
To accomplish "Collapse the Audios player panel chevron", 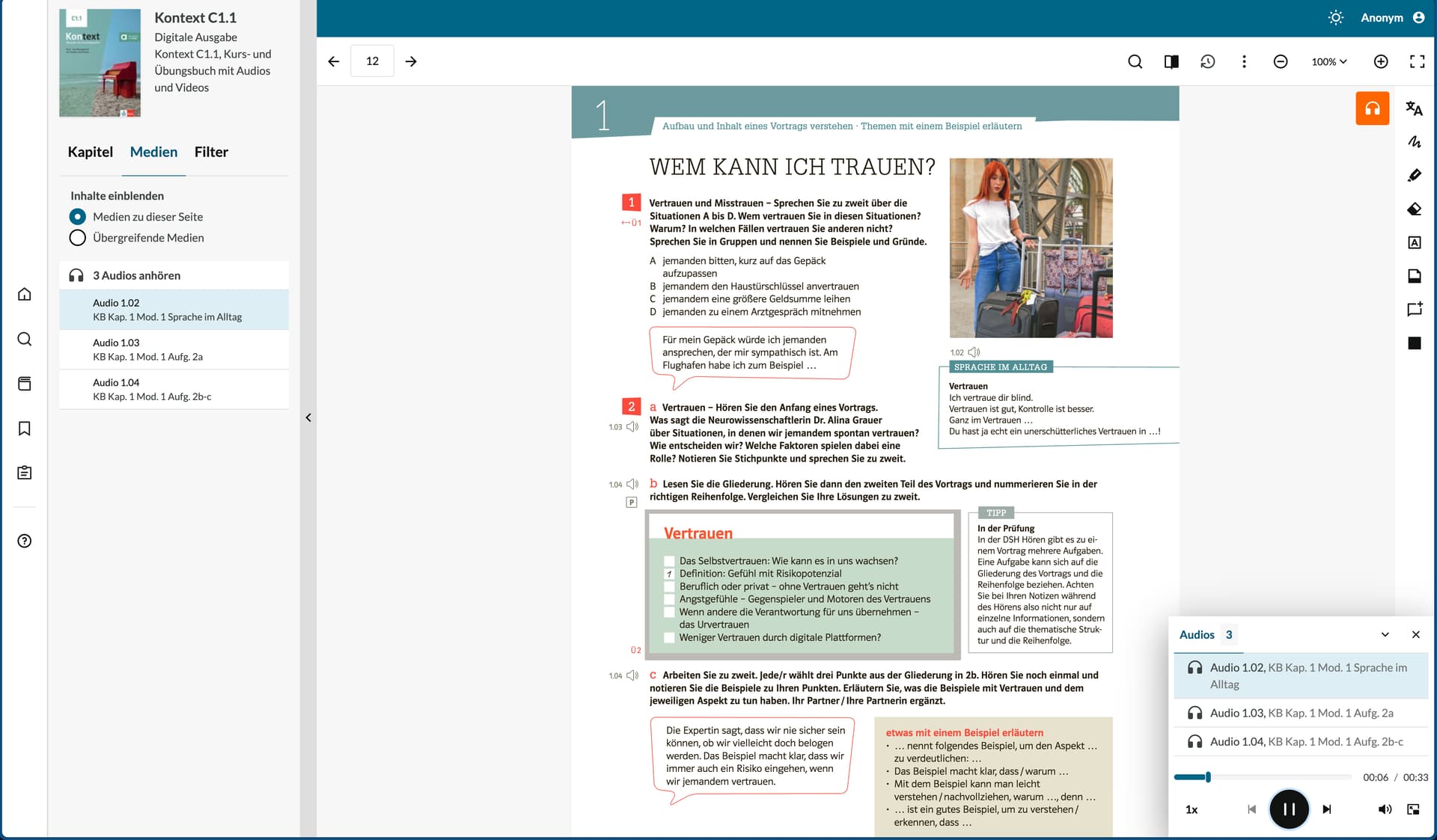I will 1385,634.
